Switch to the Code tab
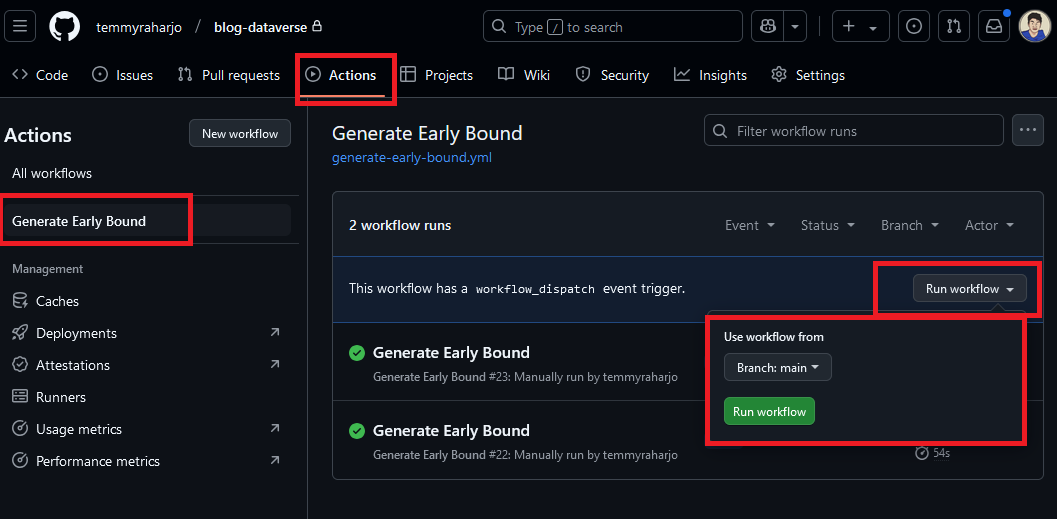Viewport: 1057px width, 519px height. click(x=40, y=75)
